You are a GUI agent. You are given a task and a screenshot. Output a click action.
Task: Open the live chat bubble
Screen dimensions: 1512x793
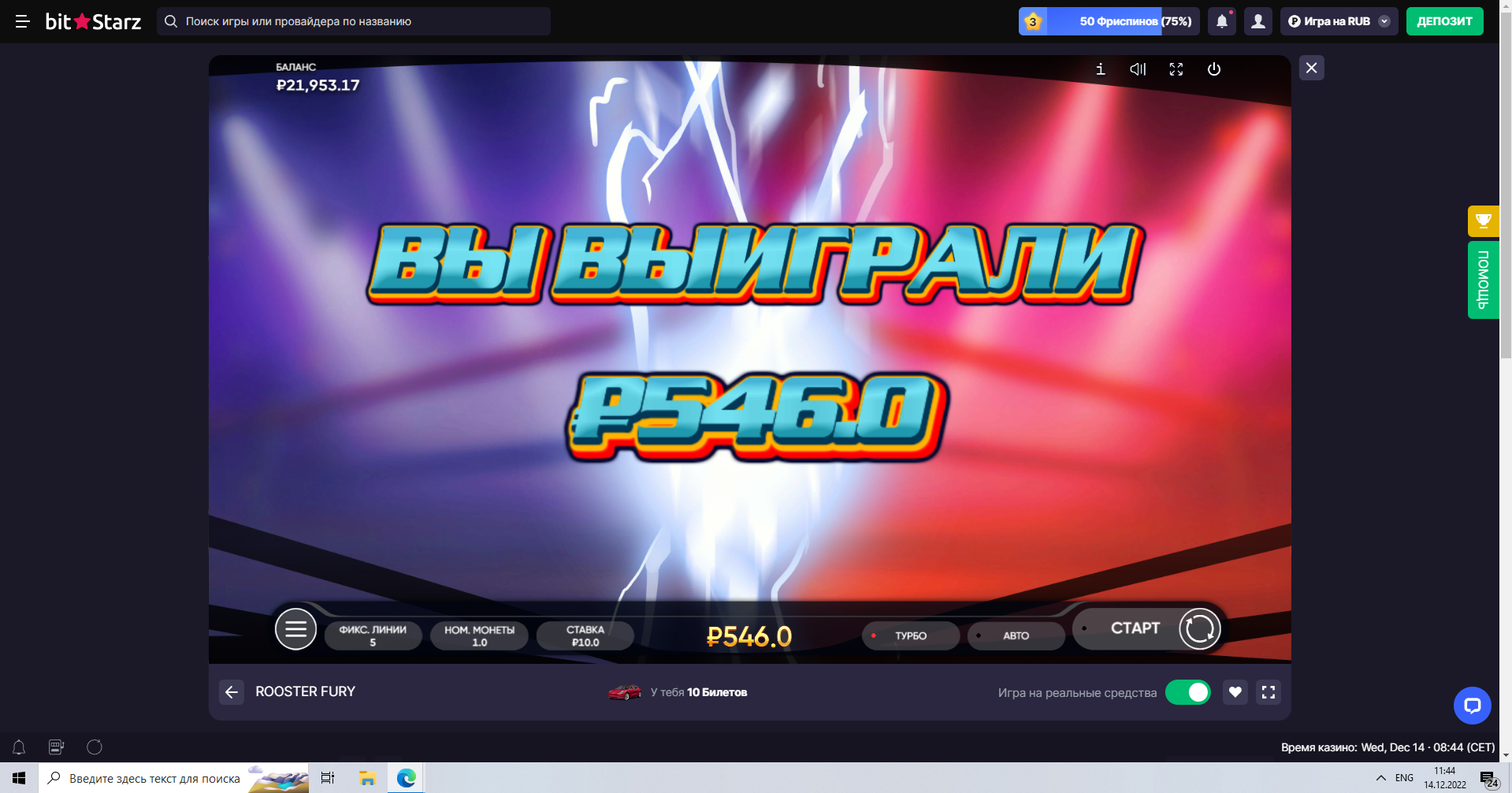click(1473, 706)
